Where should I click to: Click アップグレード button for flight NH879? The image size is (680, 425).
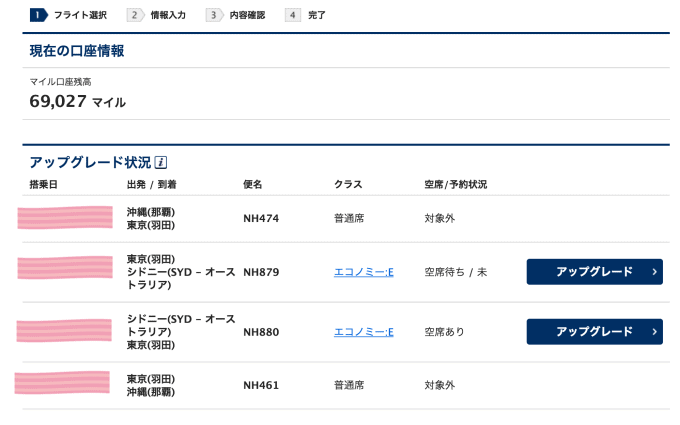(x=595, y=272)
